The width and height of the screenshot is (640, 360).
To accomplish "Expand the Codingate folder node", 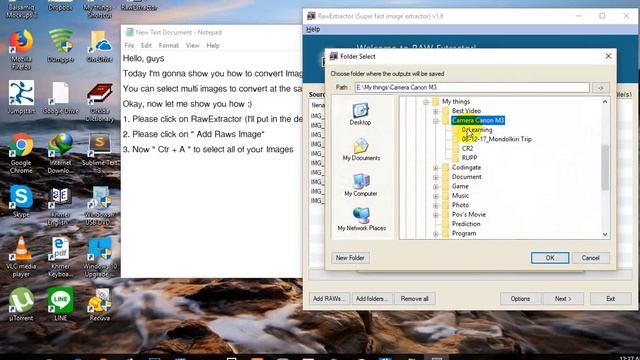I will 436,168.
